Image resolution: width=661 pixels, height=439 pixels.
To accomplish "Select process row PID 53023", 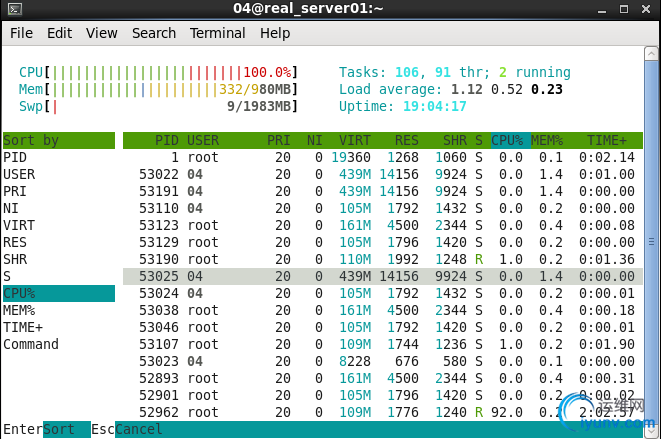I will pyautogui.click(x=383, y=361).
